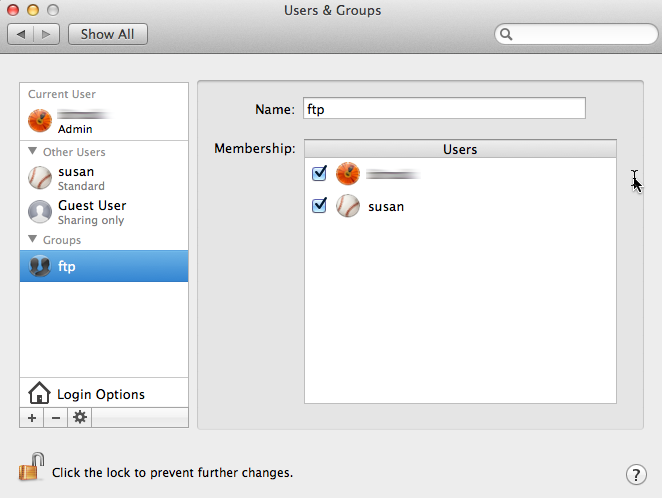Image resolution: width=662 pixels, height=498 pixels.
Task: Click the Users column header
Action: click(x=460, y=149)
